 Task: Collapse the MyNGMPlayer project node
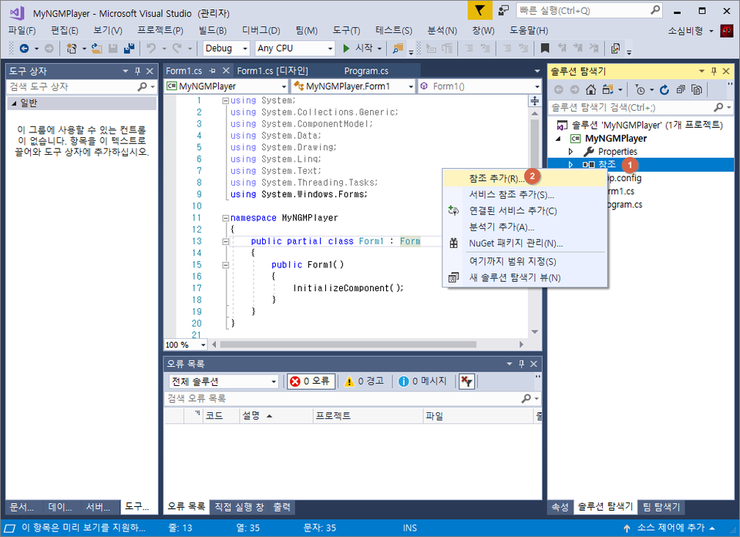pyautogui.click(x=559, y=139)
